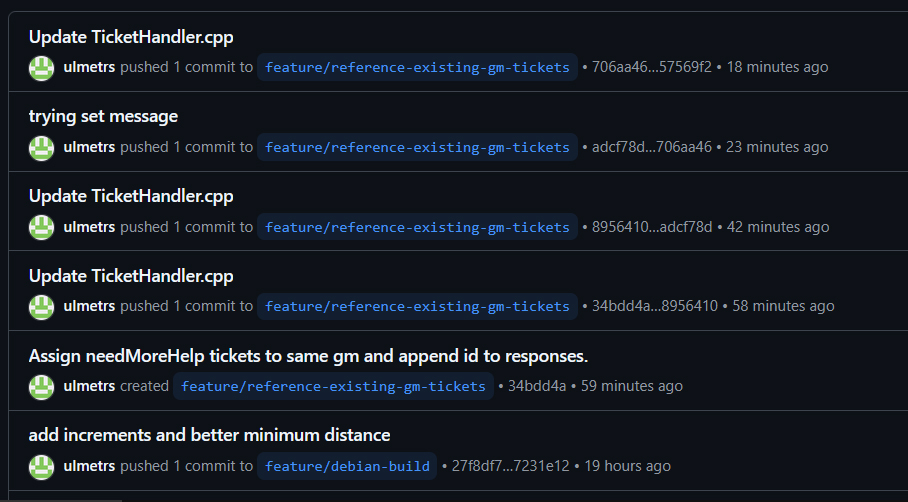This screenshot has width=908, height=502.
Task: Click ulmetrs avatar in 59 minutes ago row
Action: 42,387
